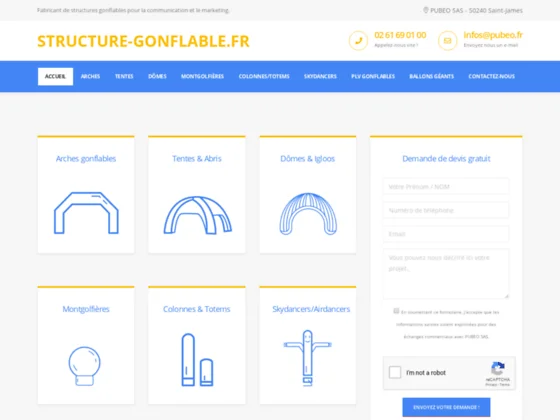
Task: Open the Skydancers/Airdancers title link
Action: pos(311,309)
